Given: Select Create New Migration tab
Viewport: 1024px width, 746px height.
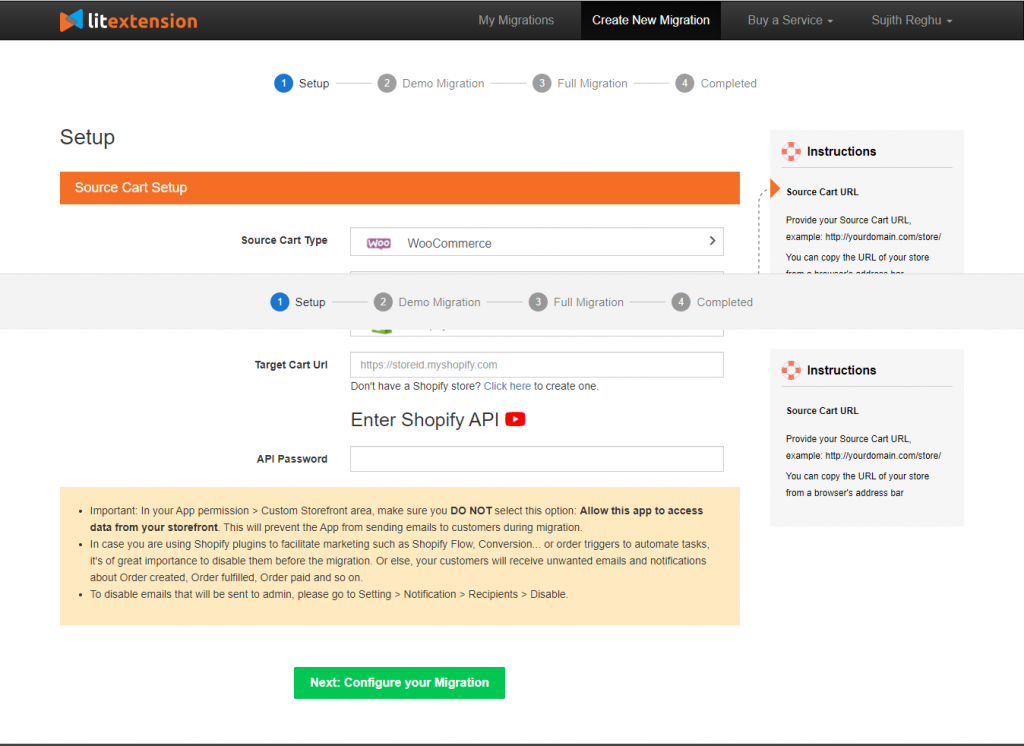Looking at the screenshot, I should (x=650, y=20).
